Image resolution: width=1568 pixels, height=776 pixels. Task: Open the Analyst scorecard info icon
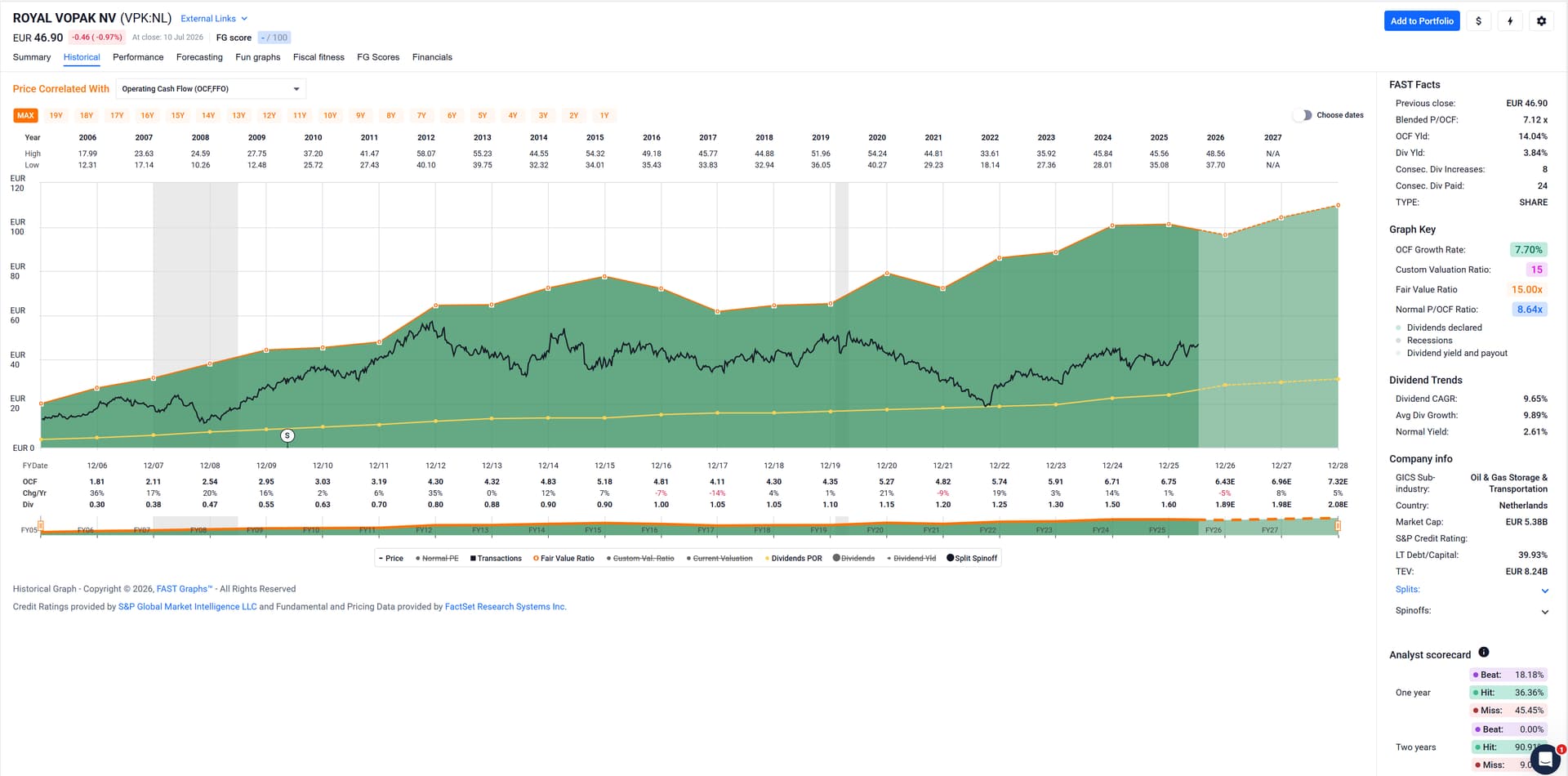tap(1484, 653)
